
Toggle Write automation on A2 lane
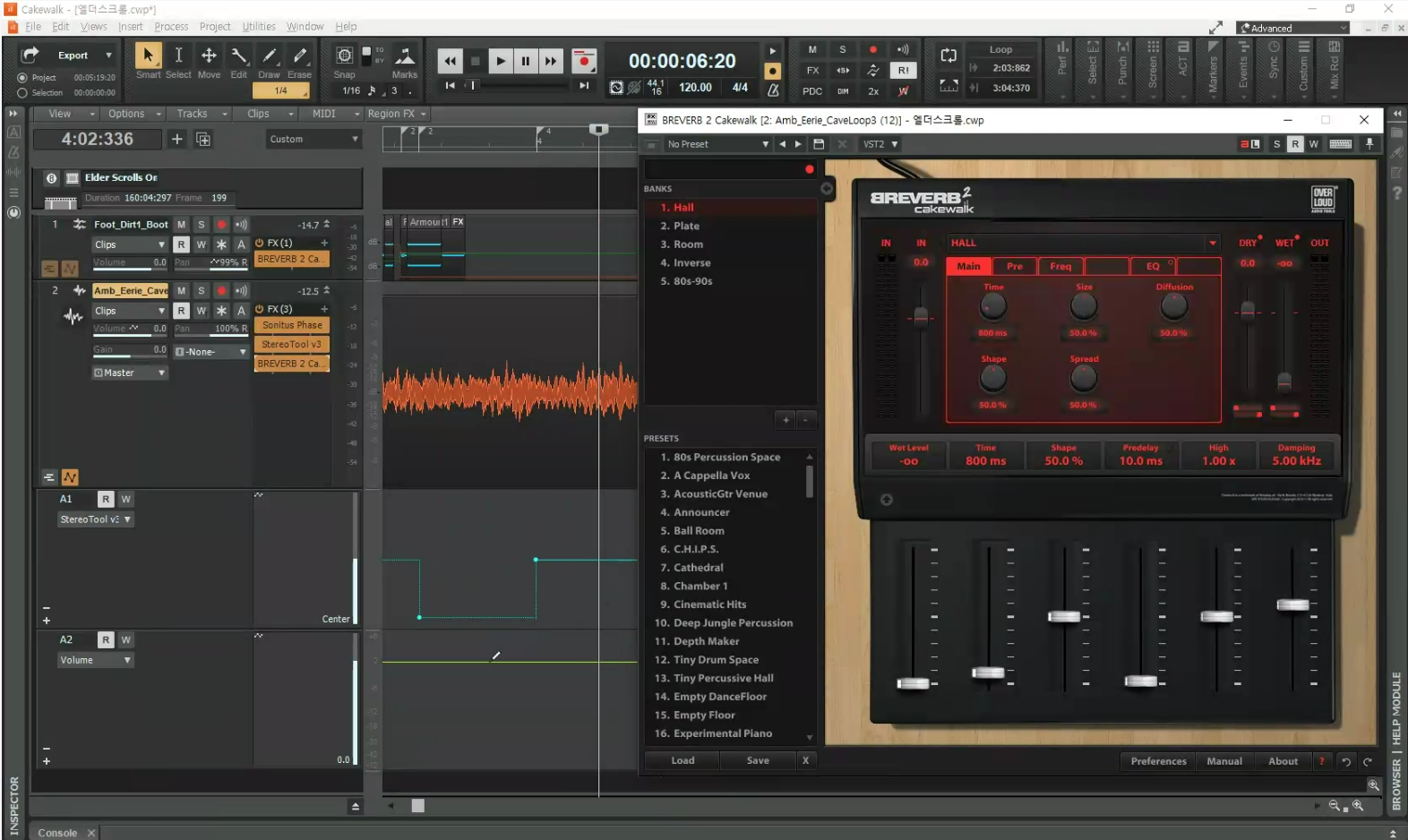click(x=126, y=639)
